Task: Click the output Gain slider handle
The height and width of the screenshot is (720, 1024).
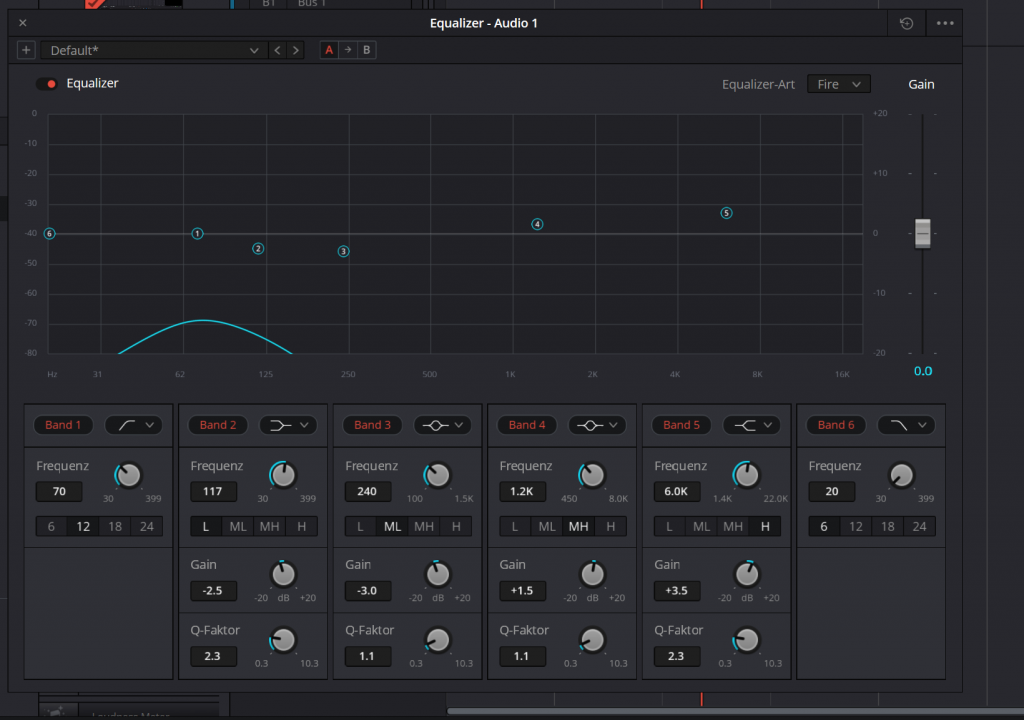Action: tap(922, 232)
